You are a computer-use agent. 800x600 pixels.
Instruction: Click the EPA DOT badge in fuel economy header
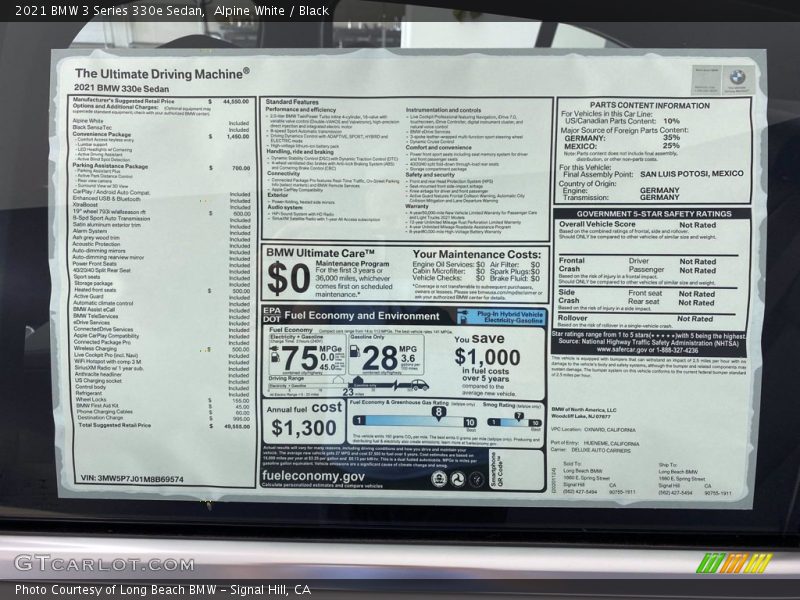(271, 315)
